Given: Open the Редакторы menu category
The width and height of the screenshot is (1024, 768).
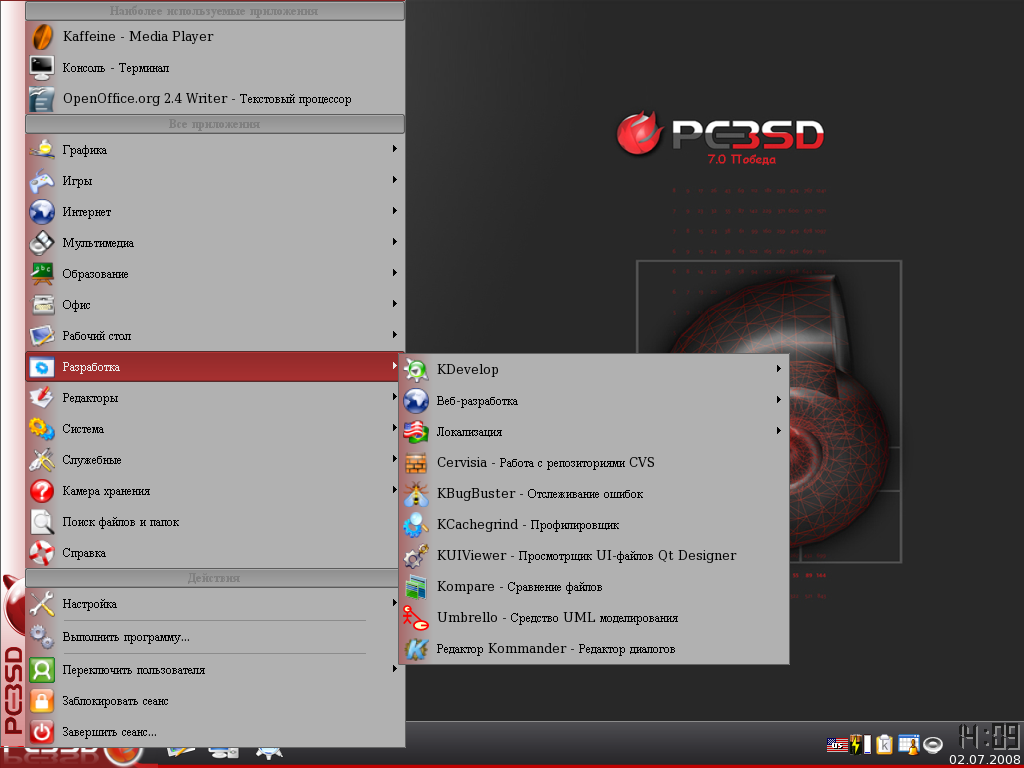Looking at the screenshot, I should pyautogui.click(x=213, y=398).
